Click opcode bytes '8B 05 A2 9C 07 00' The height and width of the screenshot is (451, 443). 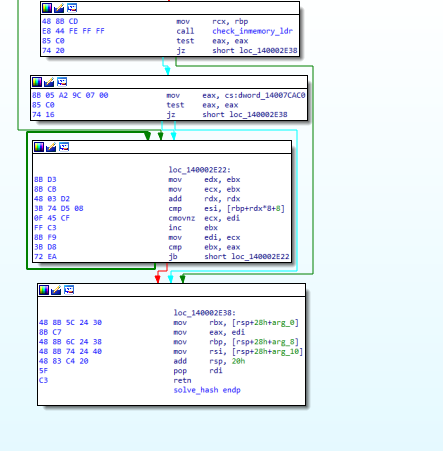pos(70,95)
